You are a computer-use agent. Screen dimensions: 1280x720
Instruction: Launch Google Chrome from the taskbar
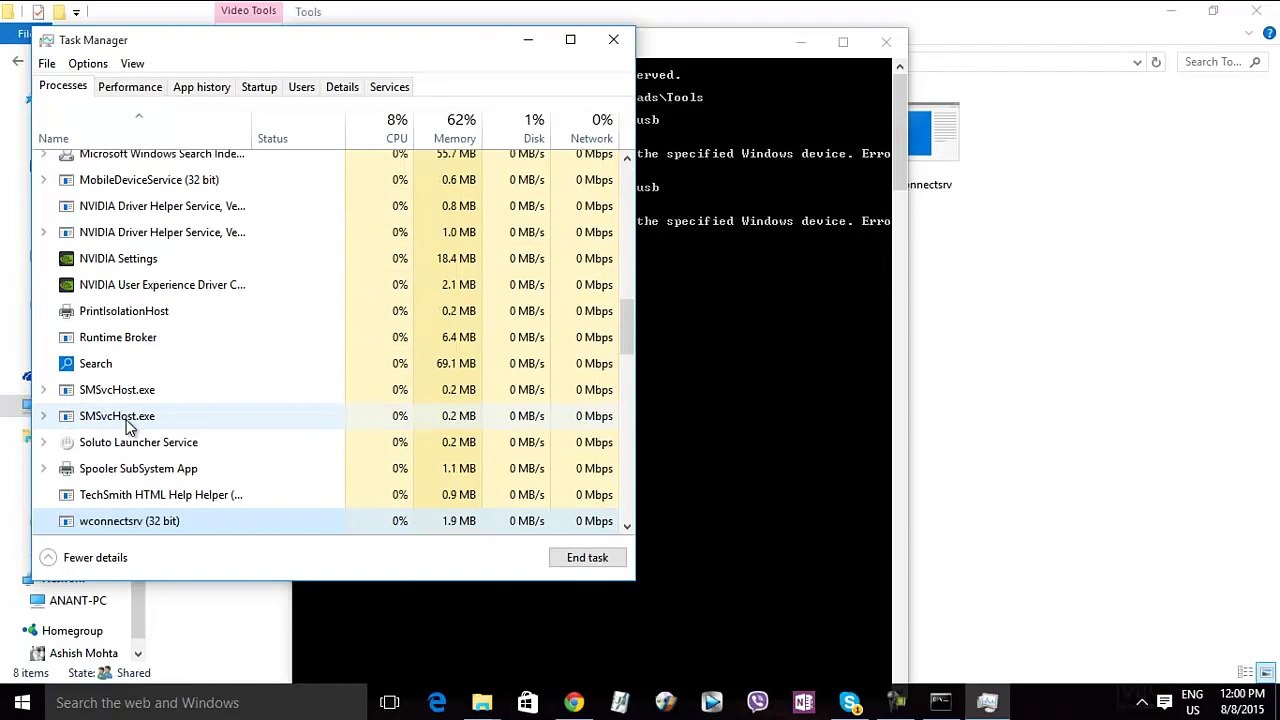(573, 703)
